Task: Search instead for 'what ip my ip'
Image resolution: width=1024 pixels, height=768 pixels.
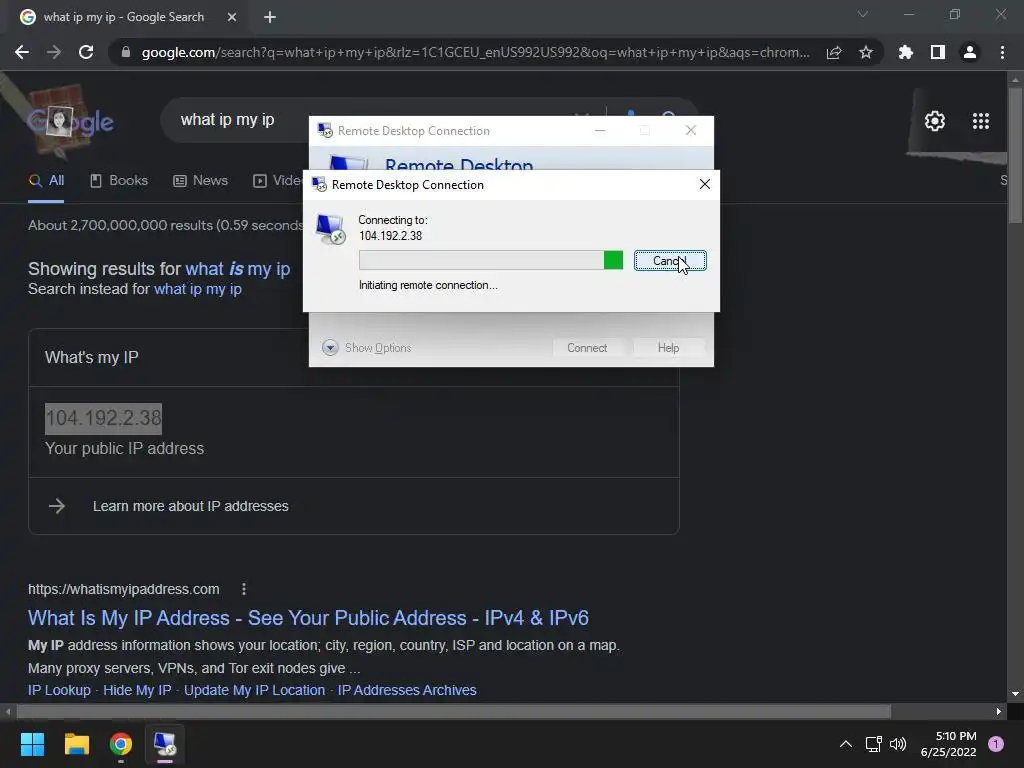Action: pyautogui.click(x=198, y=289)
